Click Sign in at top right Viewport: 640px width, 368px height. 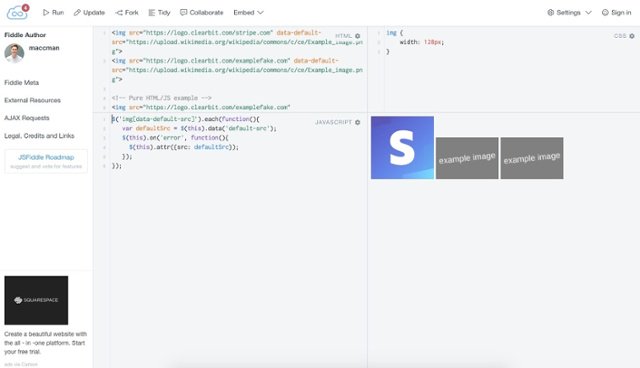coord(616,13)
